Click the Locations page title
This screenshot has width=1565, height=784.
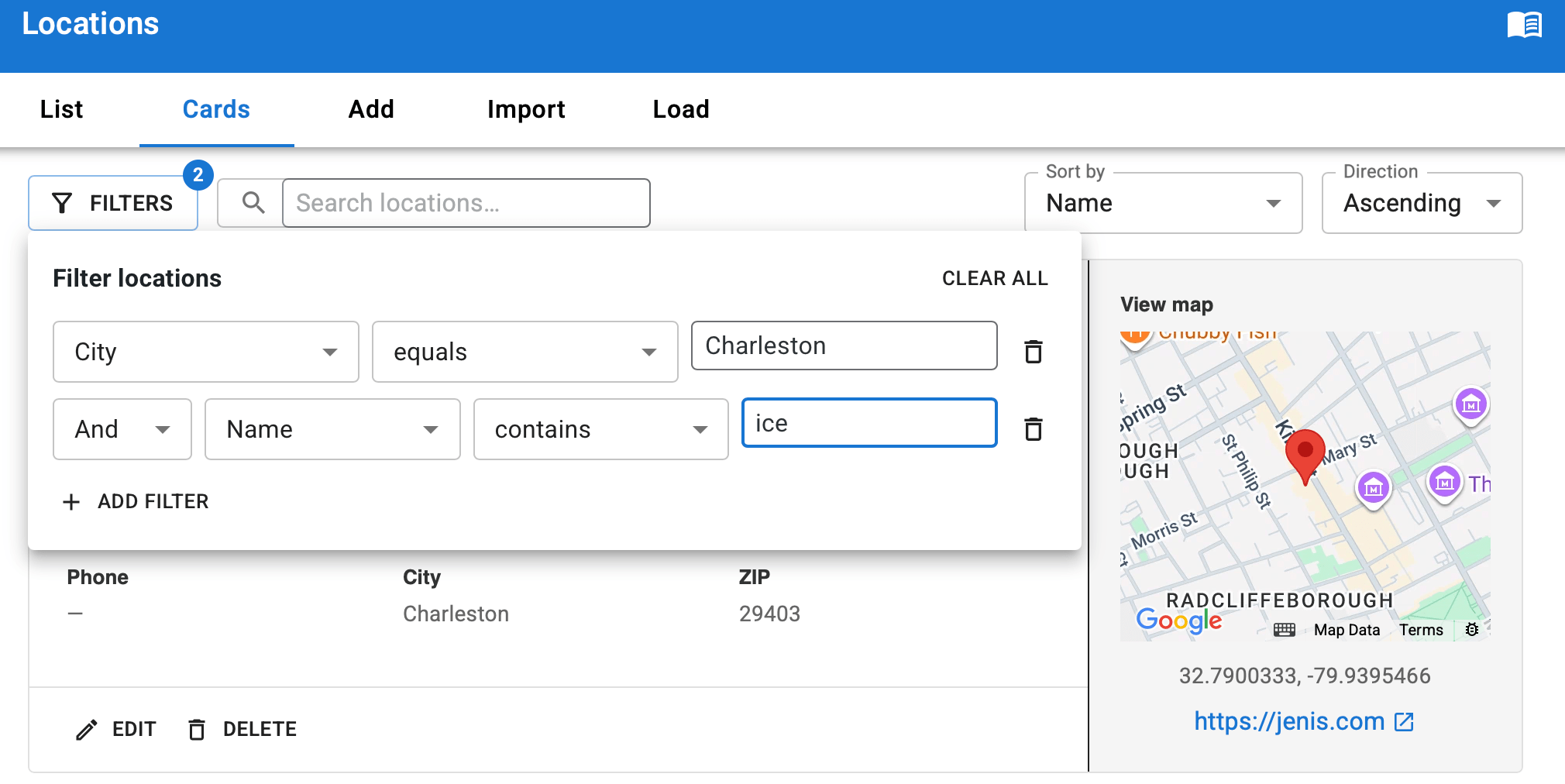pyautogui.click(x=91, y=23)
